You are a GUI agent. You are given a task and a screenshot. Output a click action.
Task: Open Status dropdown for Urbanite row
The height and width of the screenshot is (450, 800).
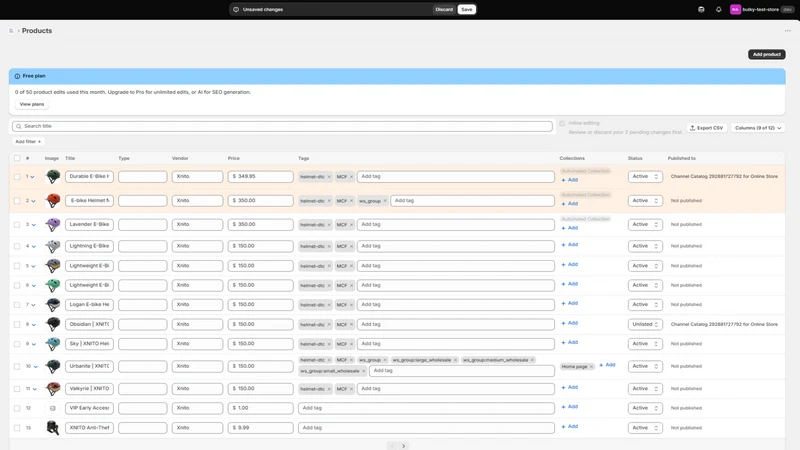point(645,366)
